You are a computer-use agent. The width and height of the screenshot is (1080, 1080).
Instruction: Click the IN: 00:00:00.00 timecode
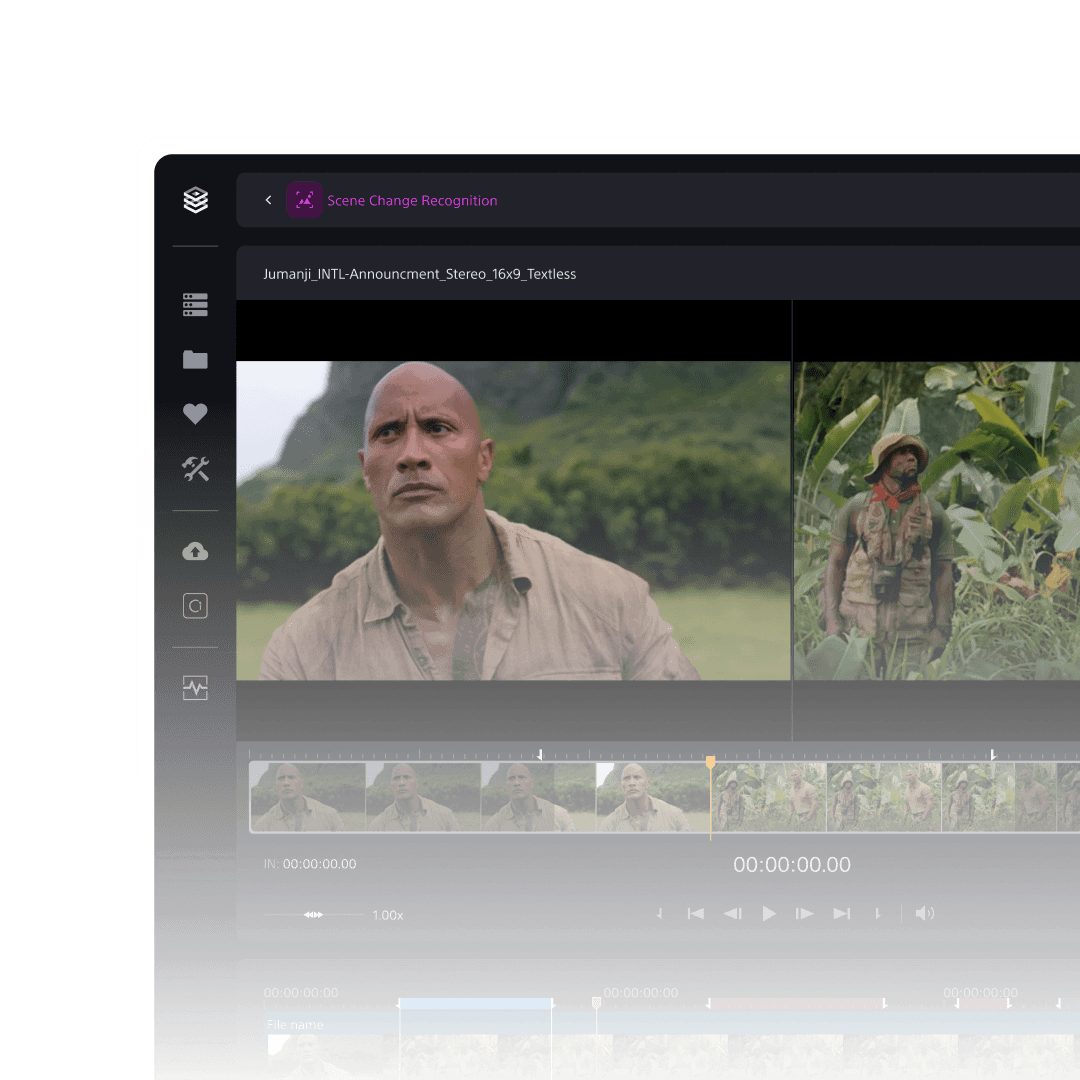click(310, 864)
